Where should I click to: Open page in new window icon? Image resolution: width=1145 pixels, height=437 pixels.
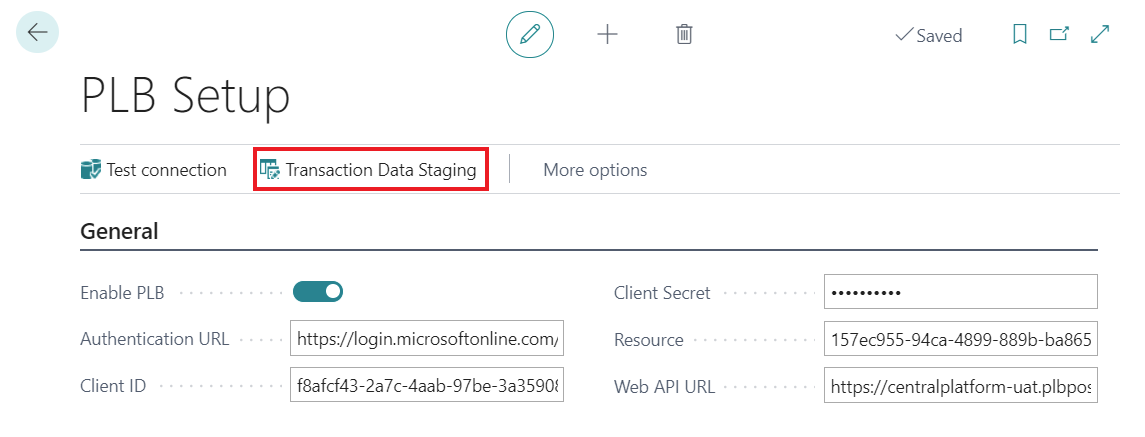point(1059,34)
